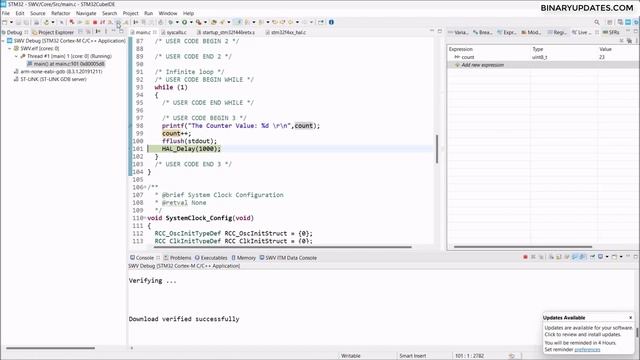This screenshot has width=640, height=360.
Task: Click the Clear Console icon
Action: 551,257
